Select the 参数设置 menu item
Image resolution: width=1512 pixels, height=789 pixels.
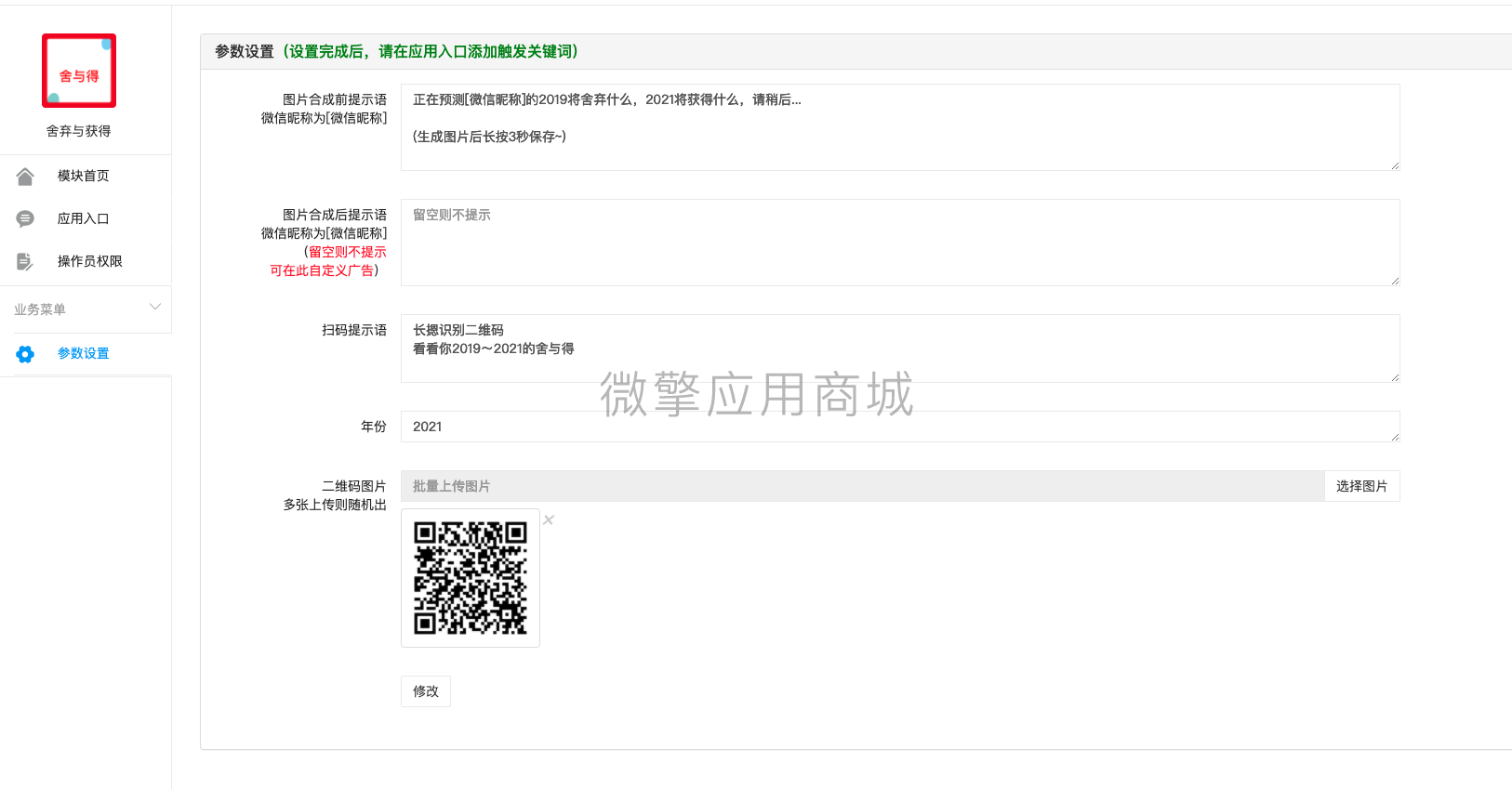tap(86, 353)
